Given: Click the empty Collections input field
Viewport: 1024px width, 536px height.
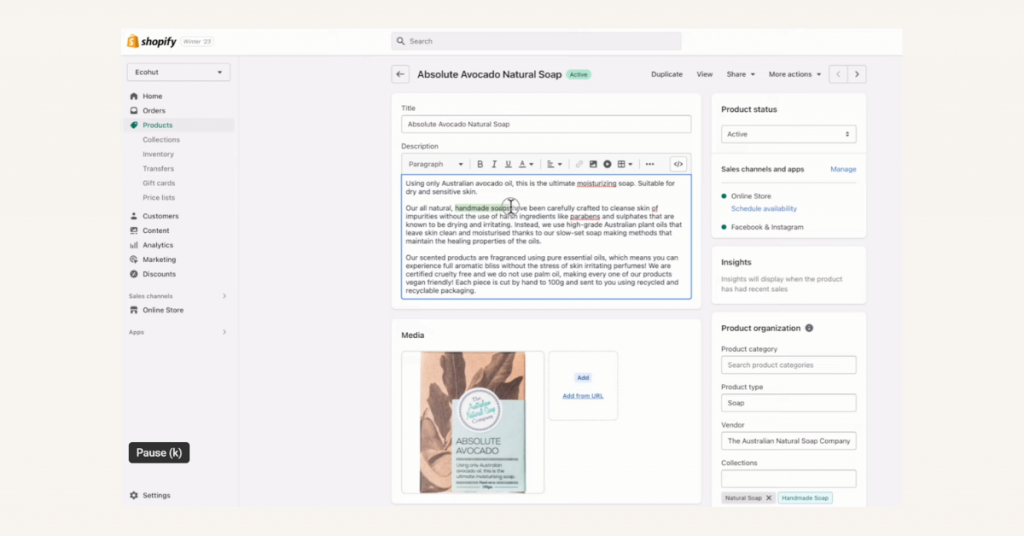Looking at the screenshot, I should click(788, 479).
